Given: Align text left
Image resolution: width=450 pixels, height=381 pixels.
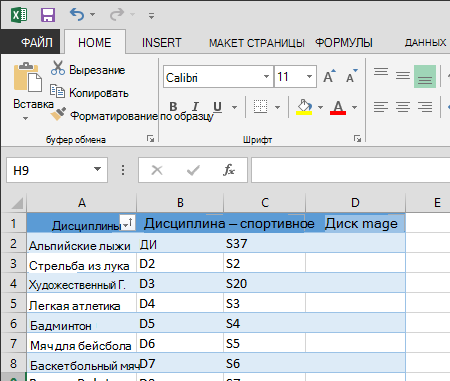Looking at the screenshot, I should click(381, 107).
